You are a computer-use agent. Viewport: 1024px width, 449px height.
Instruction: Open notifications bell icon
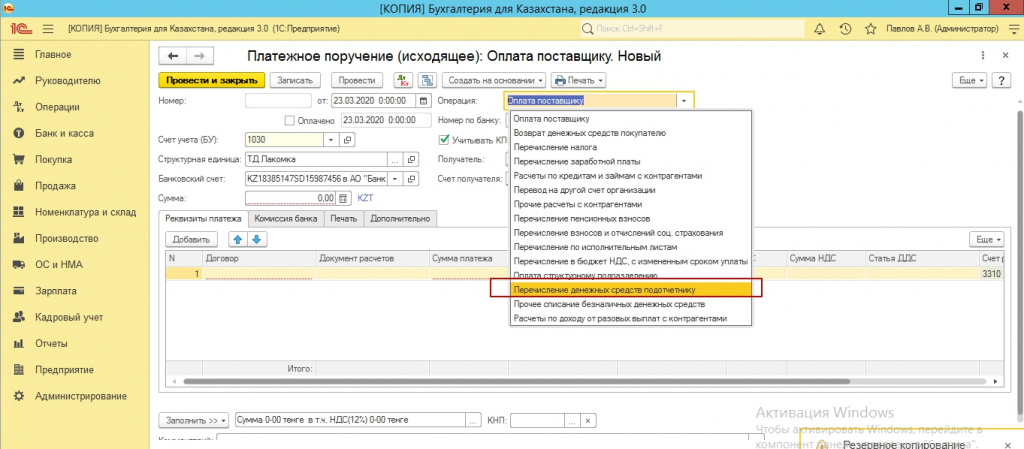tap(820, 29)
